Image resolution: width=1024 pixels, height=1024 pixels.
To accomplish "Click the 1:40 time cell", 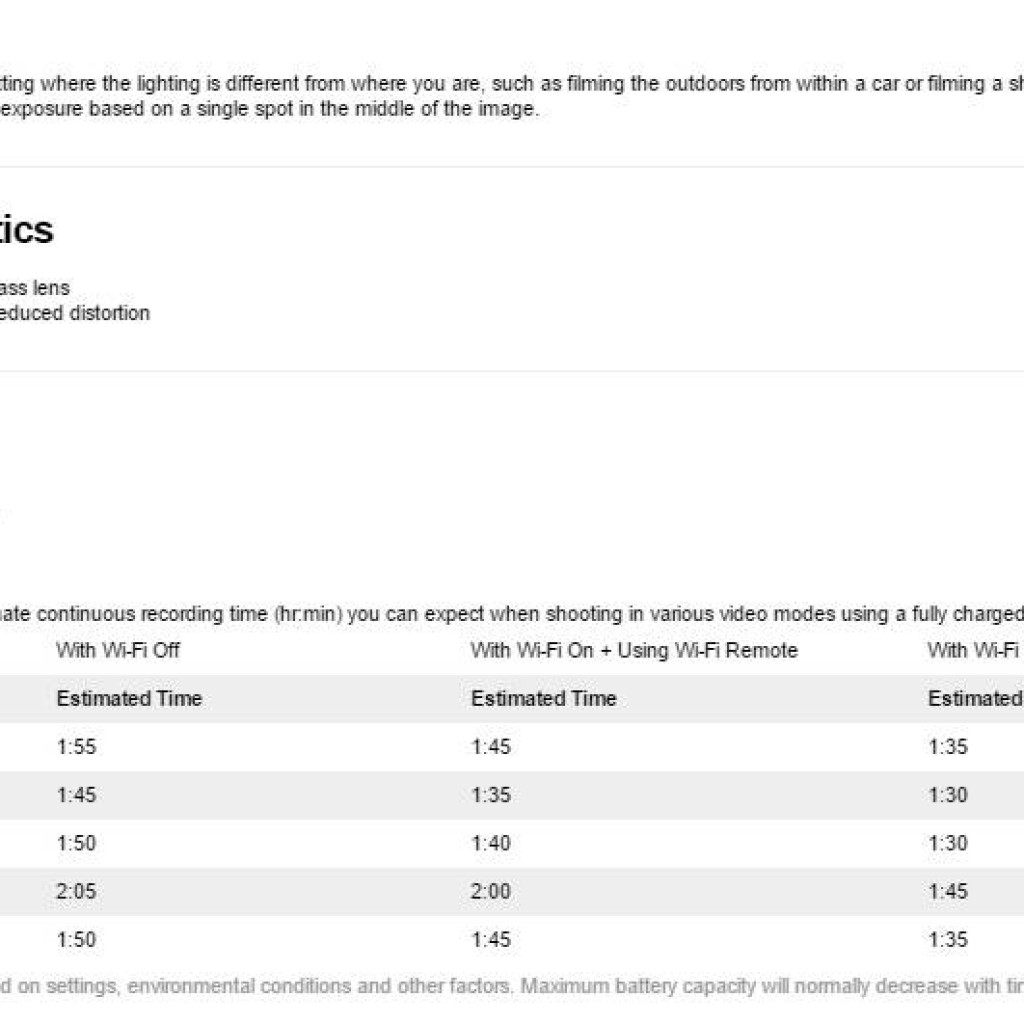I will click(x=491, y=843).
